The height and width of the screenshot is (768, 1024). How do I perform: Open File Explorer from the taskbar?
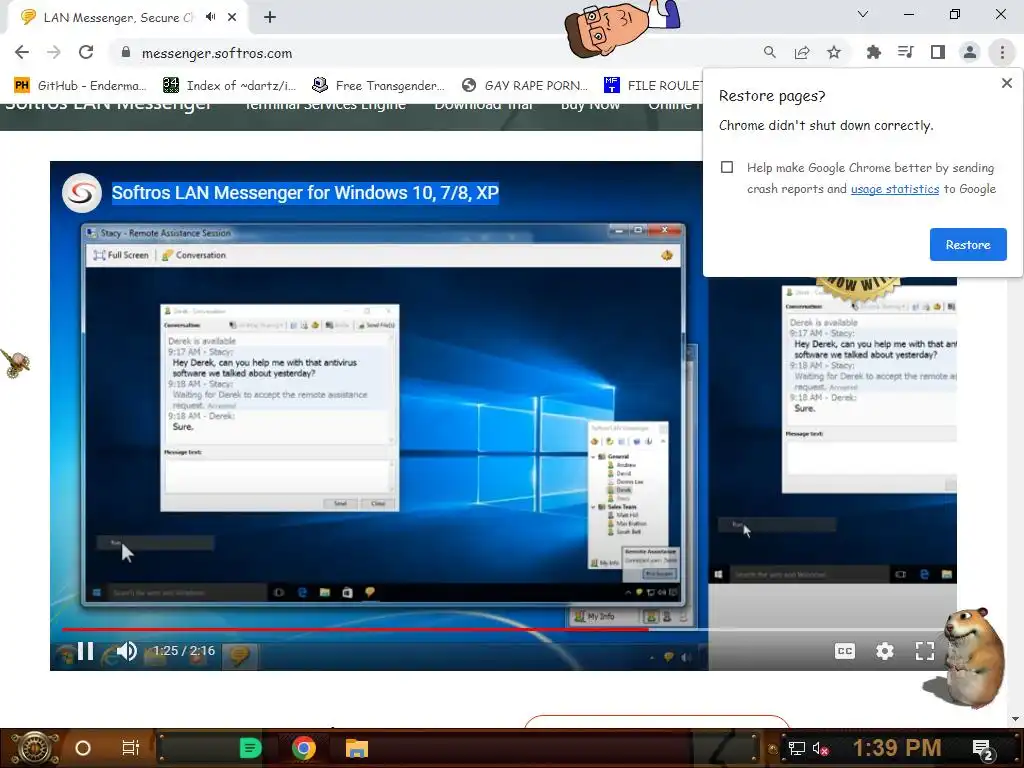357,748
